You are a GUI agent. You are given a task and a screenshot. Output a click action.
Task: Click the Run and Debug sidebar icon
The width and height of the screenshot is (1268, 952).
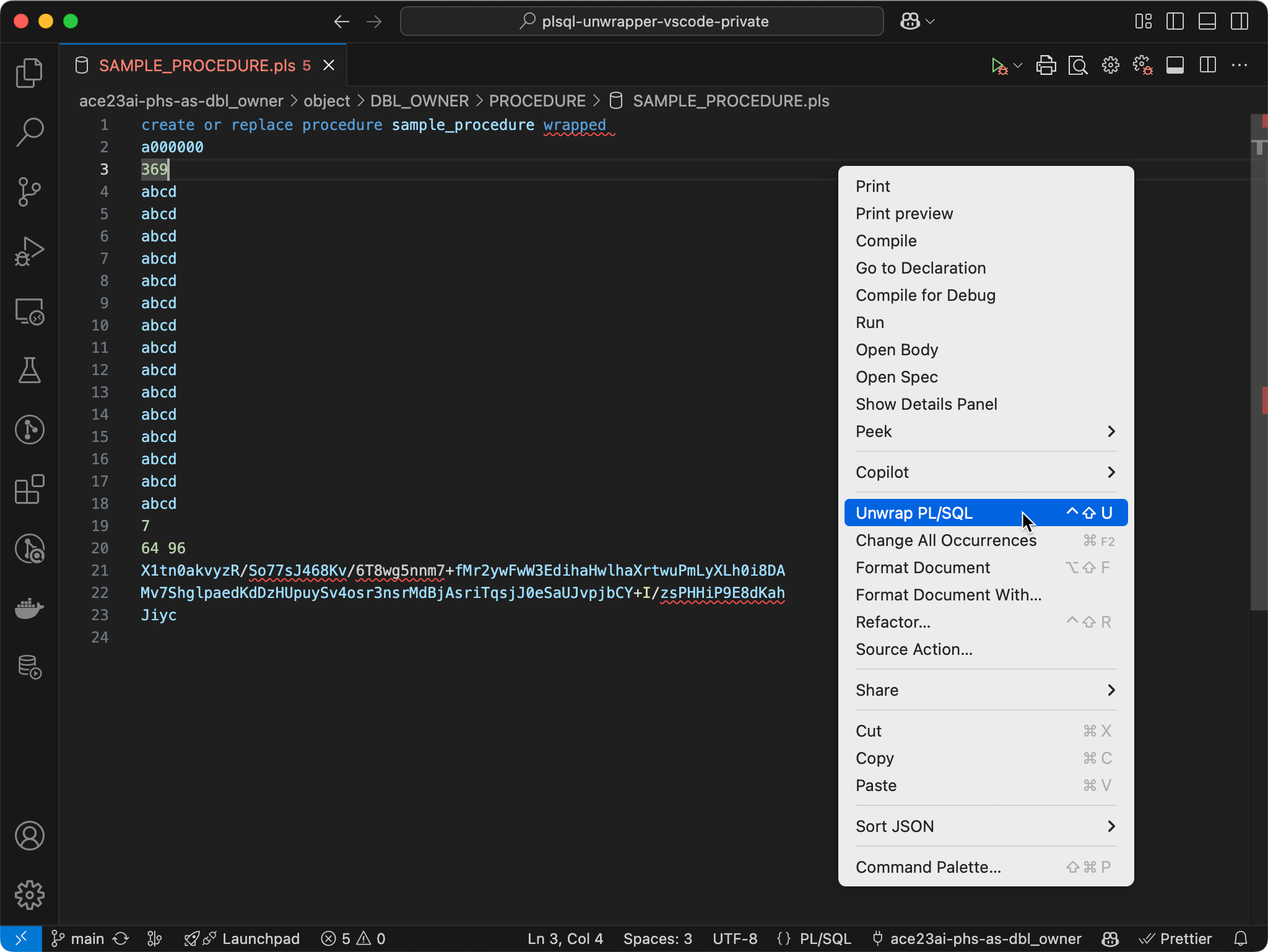pos(28,251)
